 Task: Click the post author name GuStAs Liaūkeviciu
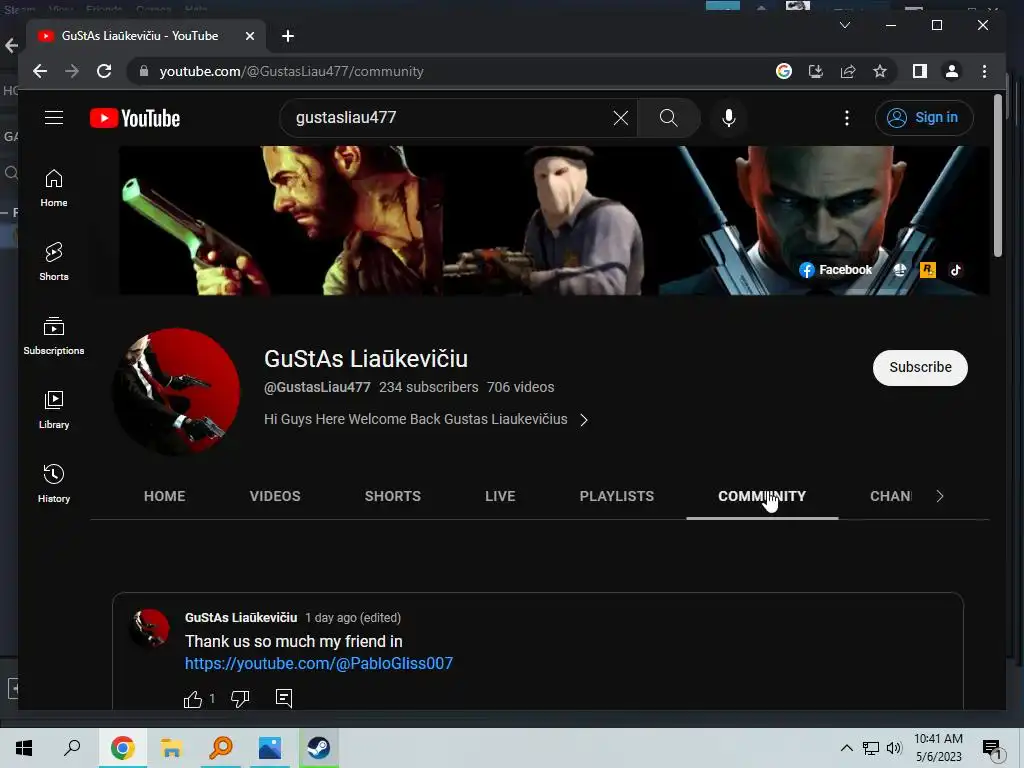[x=241, y=618]
